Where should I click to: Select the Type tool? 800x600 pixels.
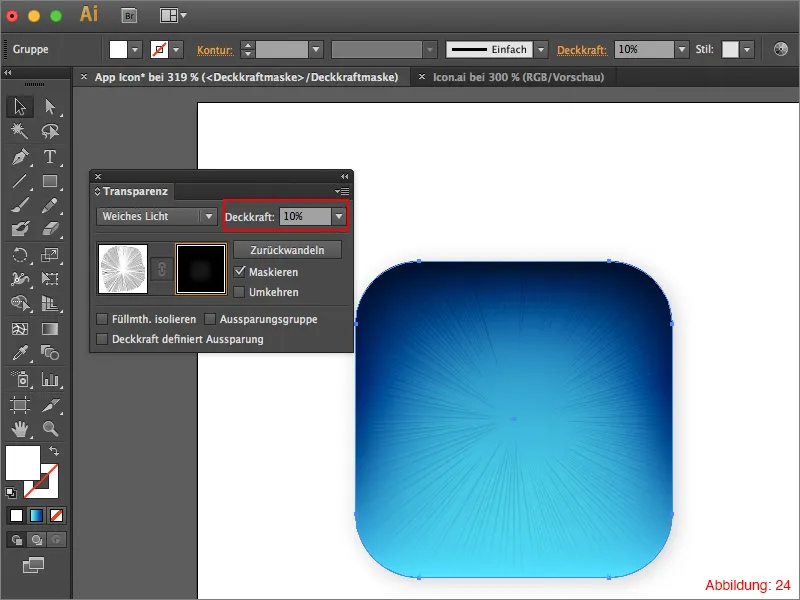(49, 156)
